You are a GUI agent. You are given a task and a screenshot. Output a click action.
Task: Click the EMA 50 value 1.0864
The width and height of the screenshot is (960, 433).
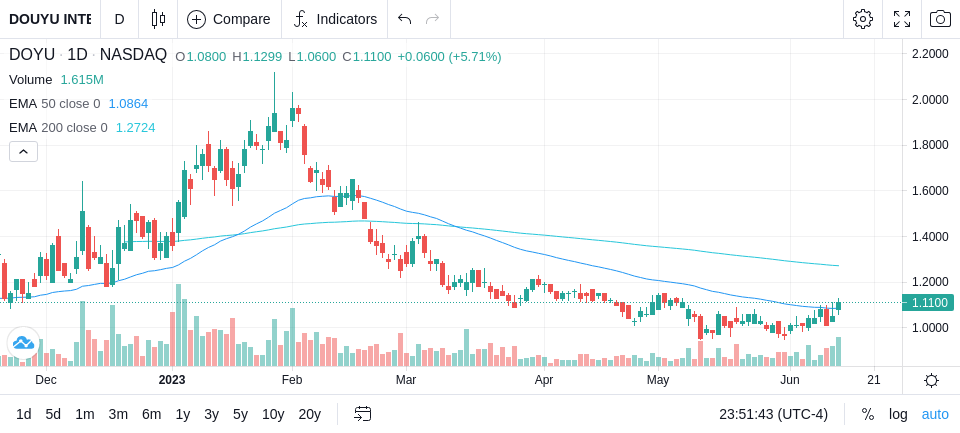click(128, 104)
